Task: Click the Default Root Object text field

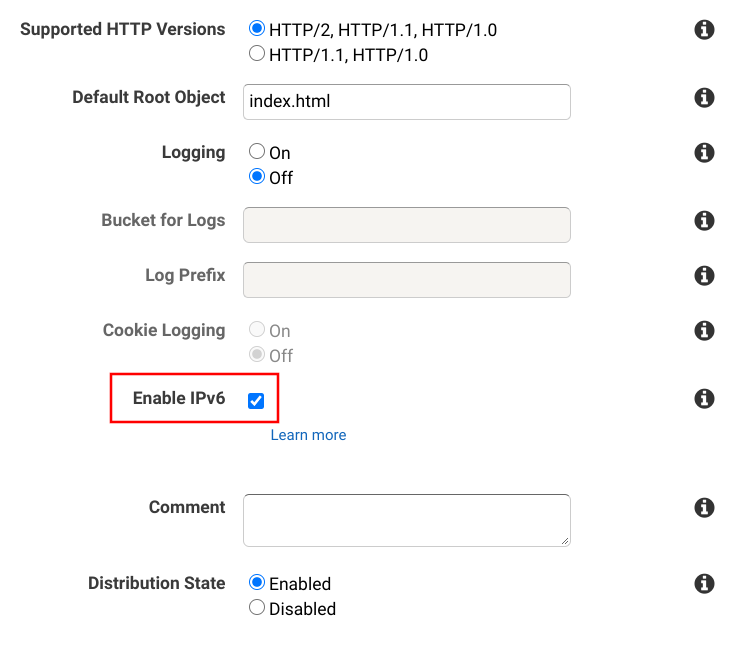Action: click(406, 102)
